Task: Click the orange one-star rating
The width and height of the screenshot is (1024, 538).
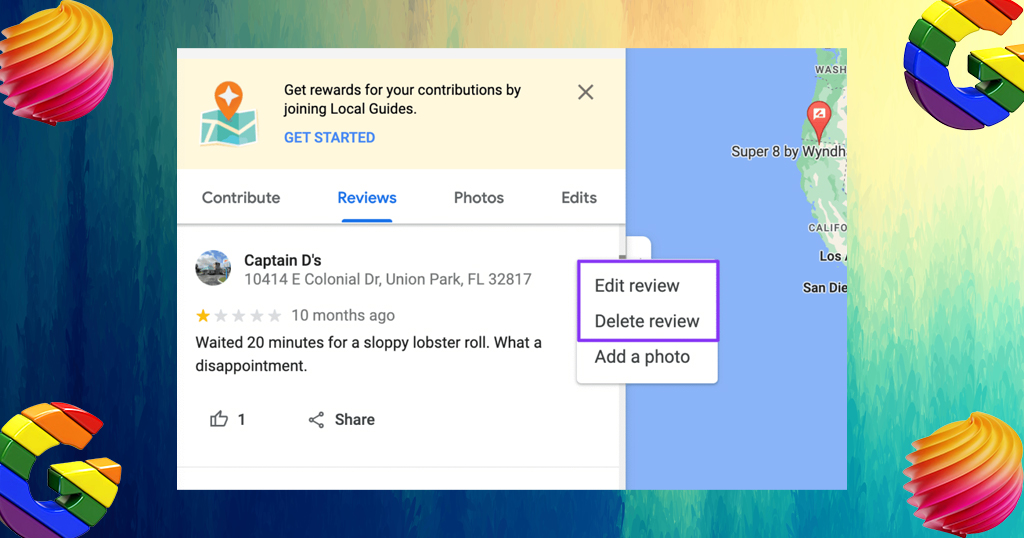Action: (203, 316)
